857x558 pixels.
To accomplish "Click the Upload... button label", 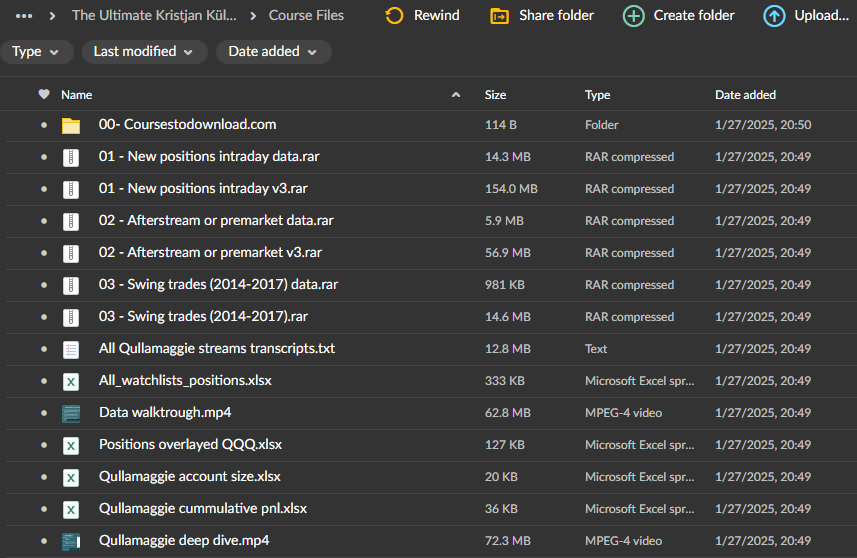I will [821, 15].
